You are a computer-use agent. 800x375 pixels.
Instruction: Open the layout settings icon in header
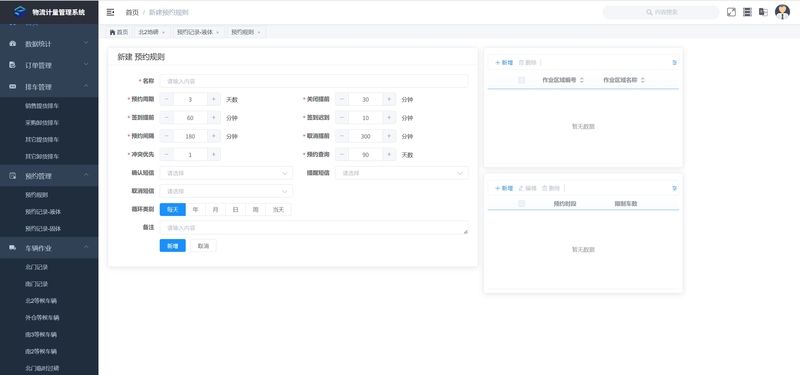[x=747, y=12]
